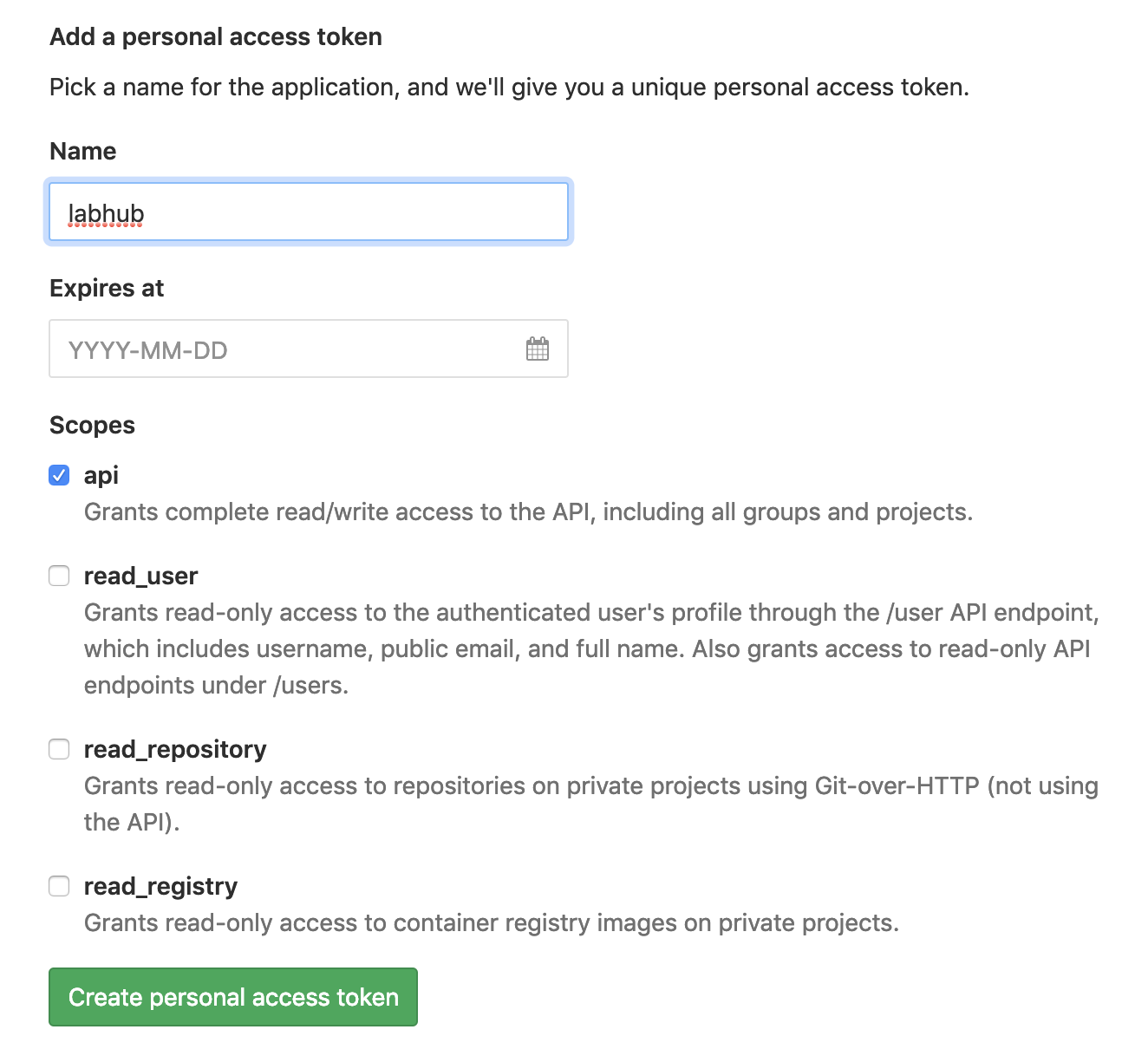Uncheck the api scope checkbox
1148x1049 pixels.
59,475
